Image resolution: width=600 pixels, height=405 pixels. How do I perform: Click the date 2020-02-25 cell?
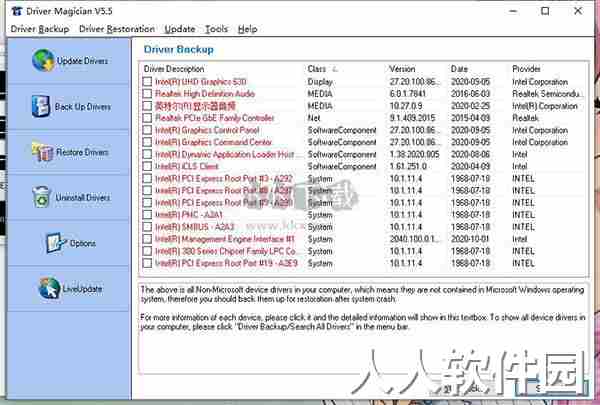coord(470,106)
